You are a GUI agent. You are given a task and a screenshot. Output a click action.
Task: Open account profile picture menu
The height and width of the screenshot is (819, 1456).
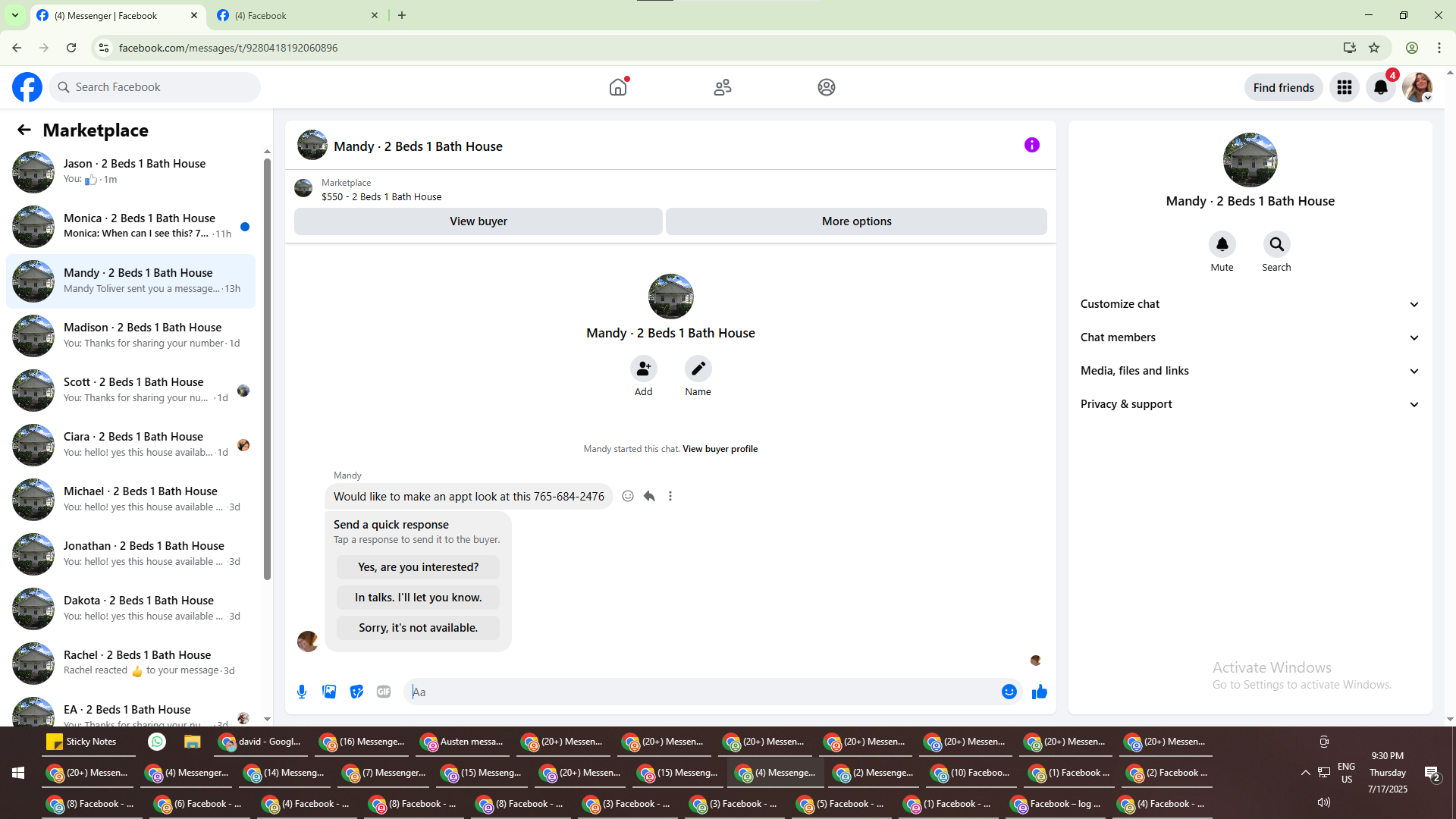pyautogui.click(x=1417, y=87)
